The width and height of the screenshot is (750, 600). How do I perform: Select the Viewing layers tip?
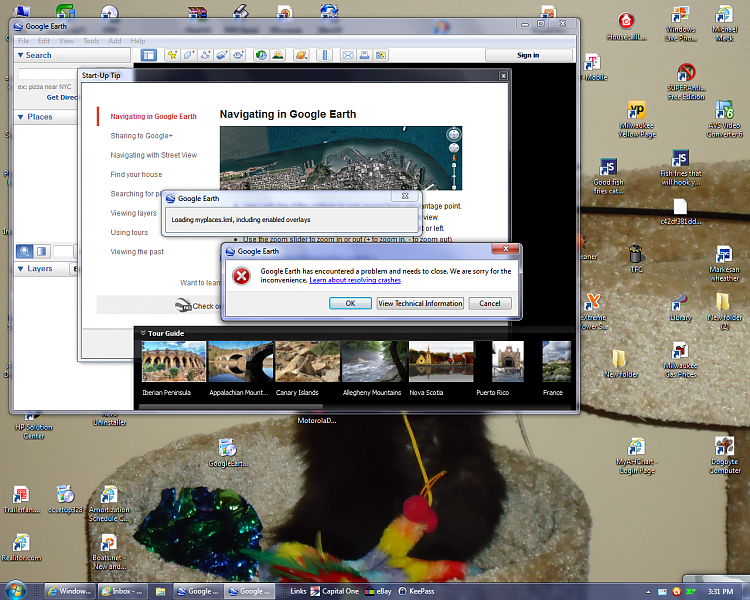(x=133, y=213)
